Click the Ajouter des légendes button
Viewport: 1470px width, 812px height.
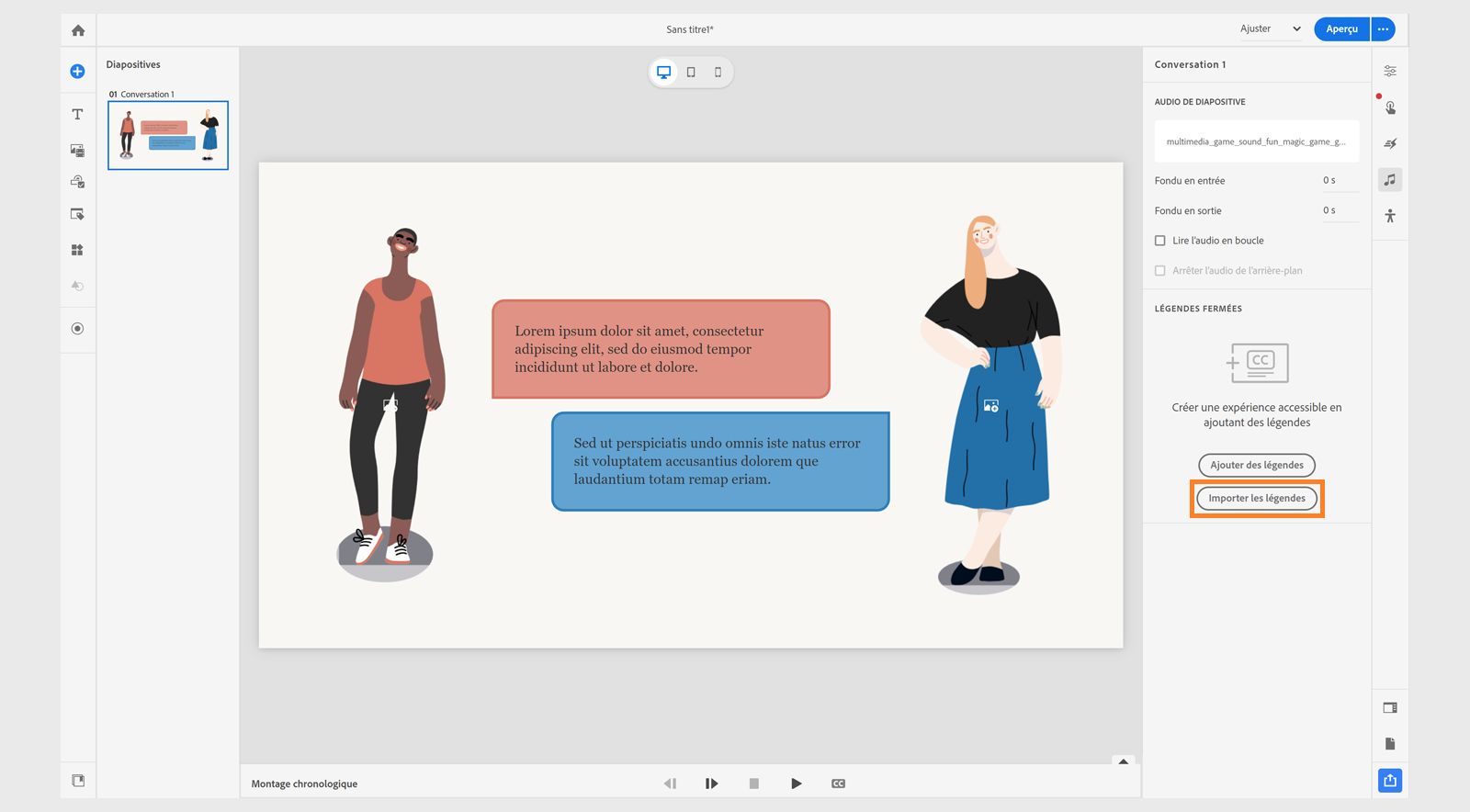(x=1256, y=465)
